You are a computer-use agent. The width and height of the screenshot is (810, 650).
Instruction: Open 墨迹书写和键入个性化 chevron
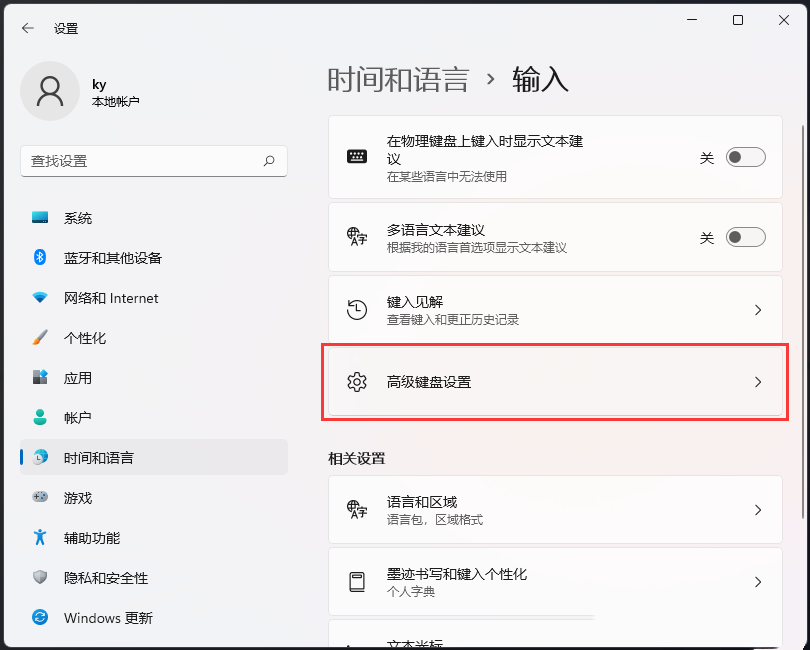coord(758,582)
